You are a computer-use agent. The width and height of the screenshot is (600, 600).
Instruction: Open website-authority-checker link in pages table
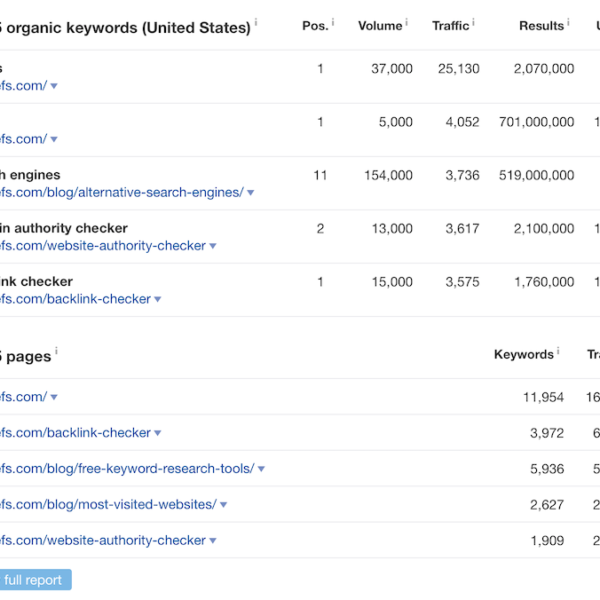pos(102,540)
